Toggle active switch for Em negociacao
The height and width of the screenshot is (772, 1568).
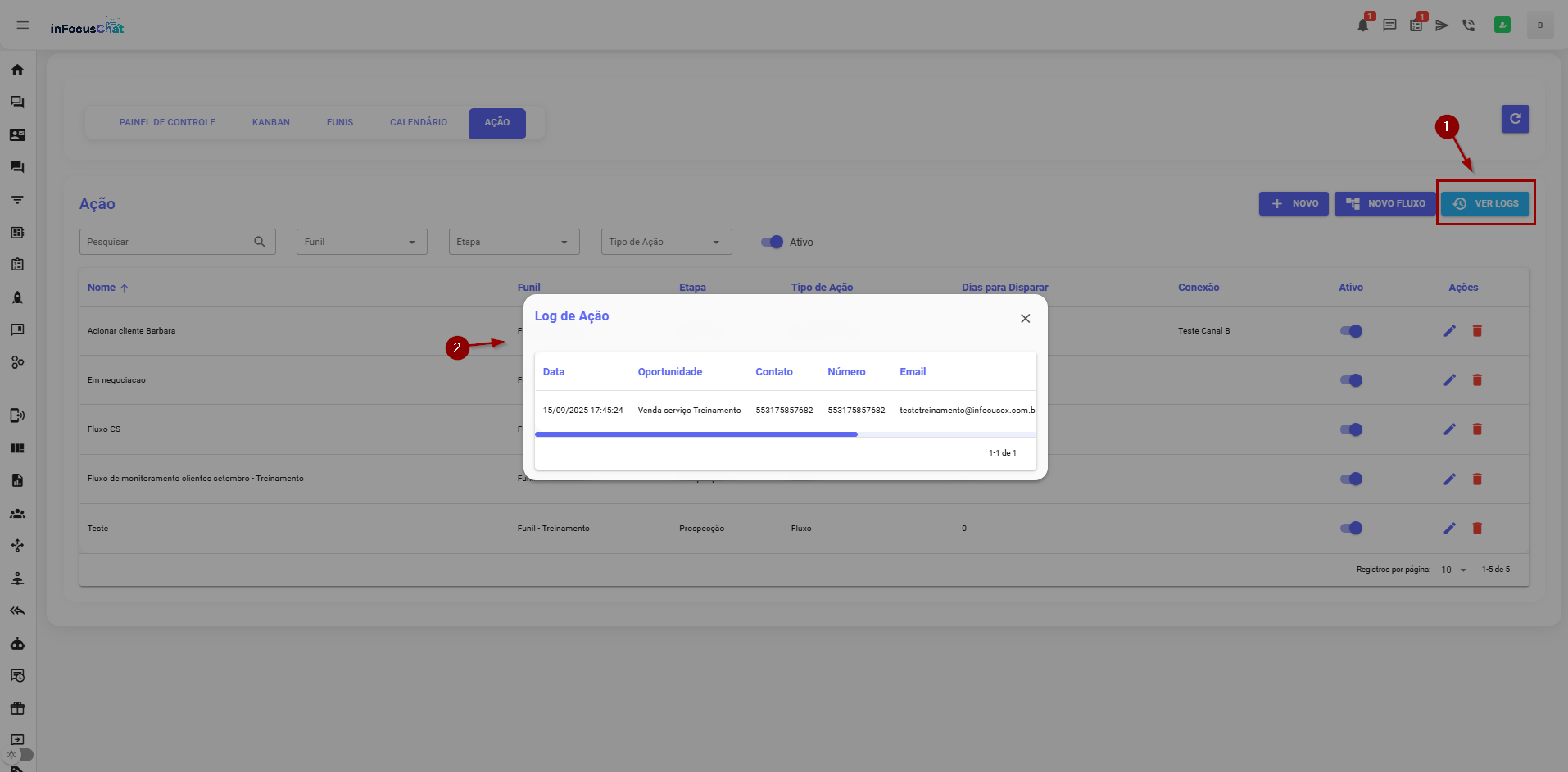click(1351, 380)
